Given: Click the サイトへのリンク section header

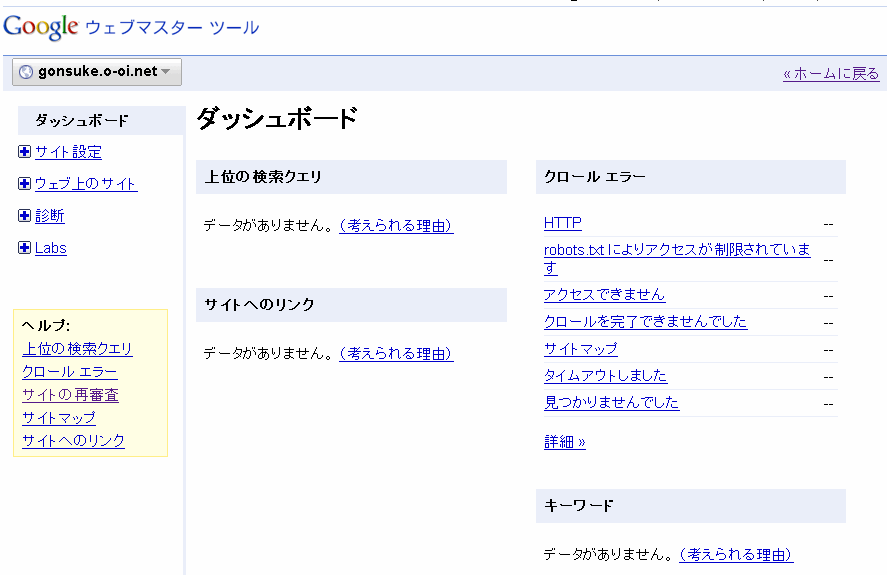Looking at the screenshot, I should (x=351, y=305).
